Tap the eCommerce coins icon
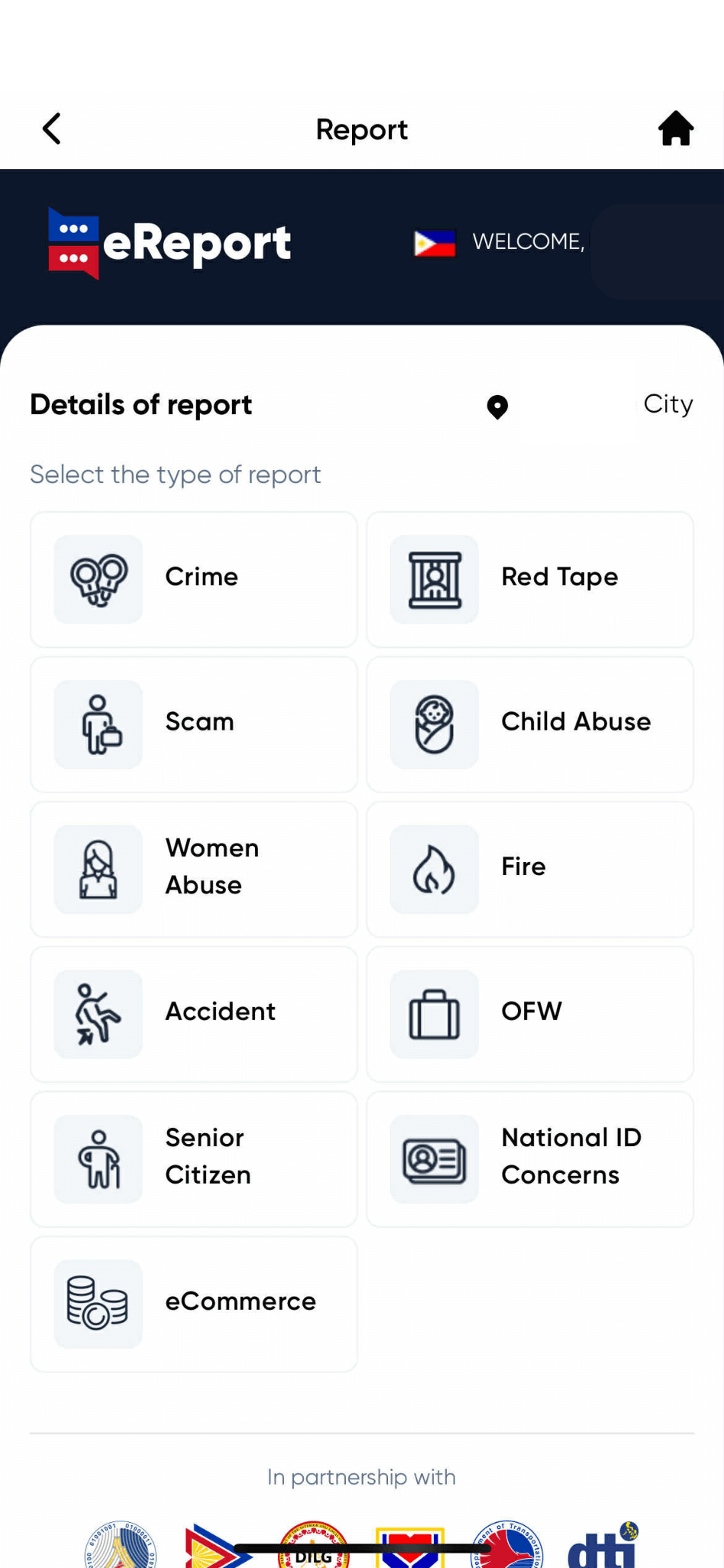The image size is (724, 1568). [x=97, y=1303]
